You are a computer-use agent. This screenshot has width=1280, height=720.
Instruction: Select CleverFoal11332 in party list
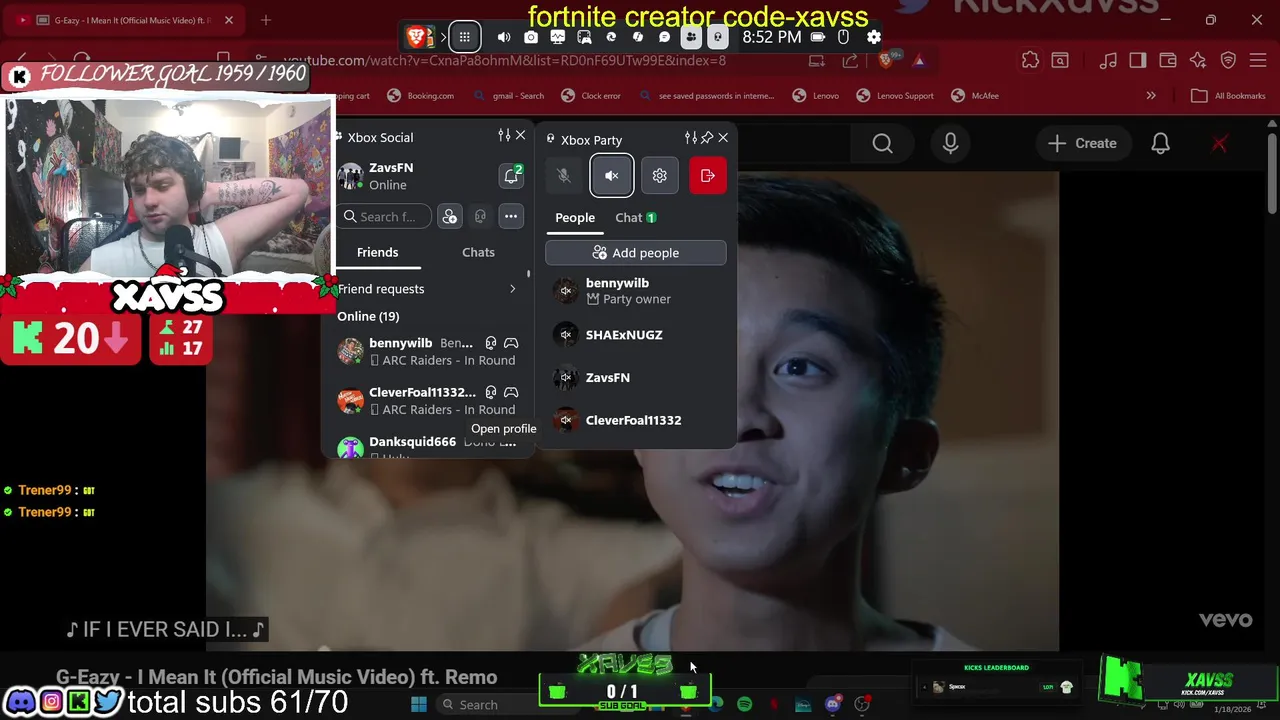tap(636, 421)
